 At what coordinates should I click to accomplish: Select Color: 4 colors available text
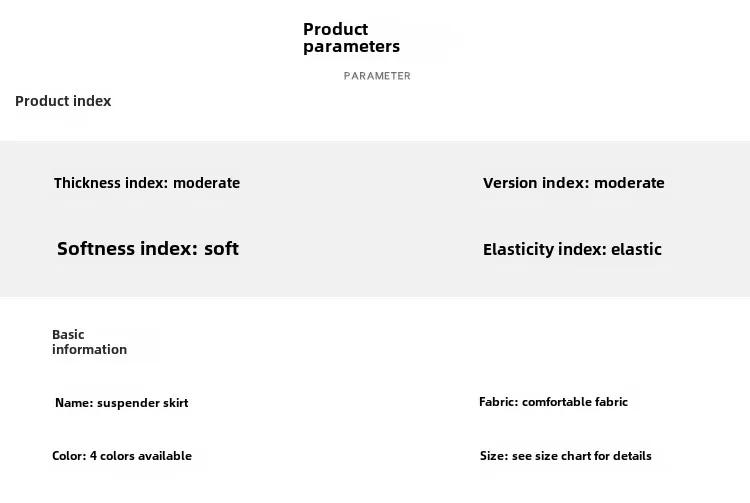click(x=122, y=456)
